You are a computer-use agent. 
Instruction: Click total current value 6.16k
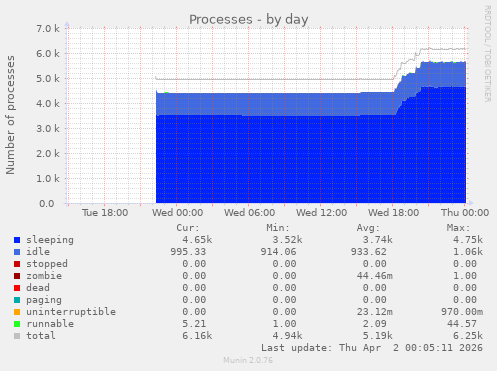click(x=197, y=336)
